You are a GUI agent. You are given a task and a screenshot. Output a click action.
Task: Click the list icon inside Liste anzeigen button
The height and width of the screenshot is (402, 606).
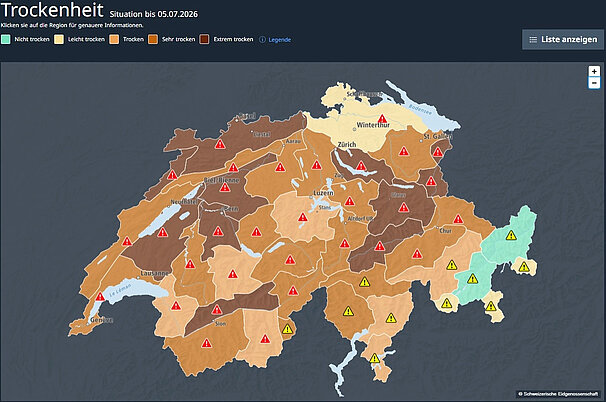(x=533, y=39)
